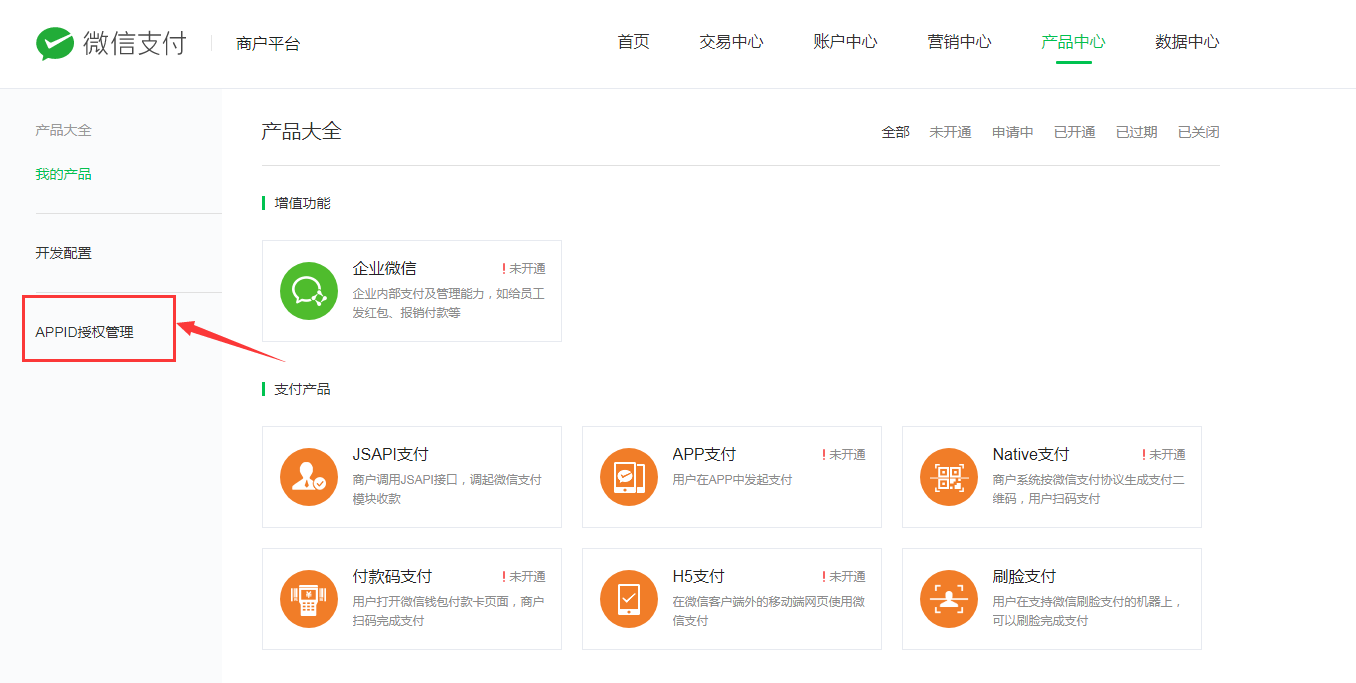
Task: Open the 付款码支付 product title
Action: [392, 576]
